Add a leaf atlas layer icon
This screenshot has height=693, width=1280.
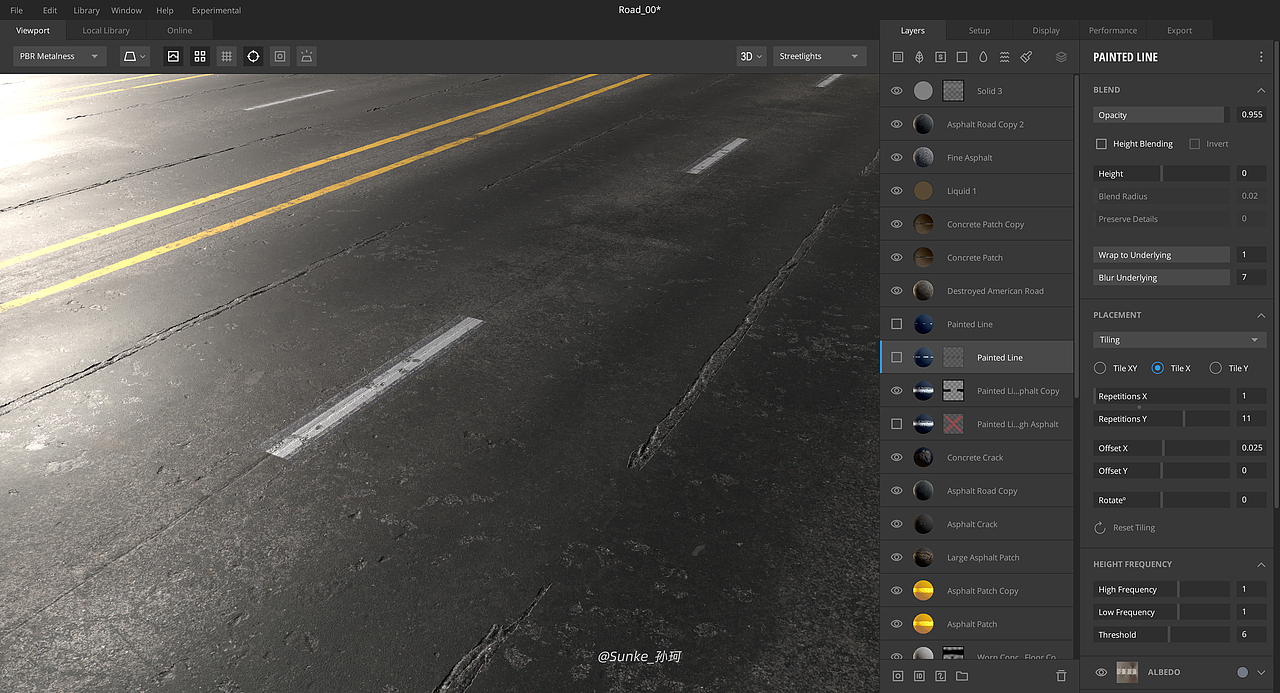[919, 57]
